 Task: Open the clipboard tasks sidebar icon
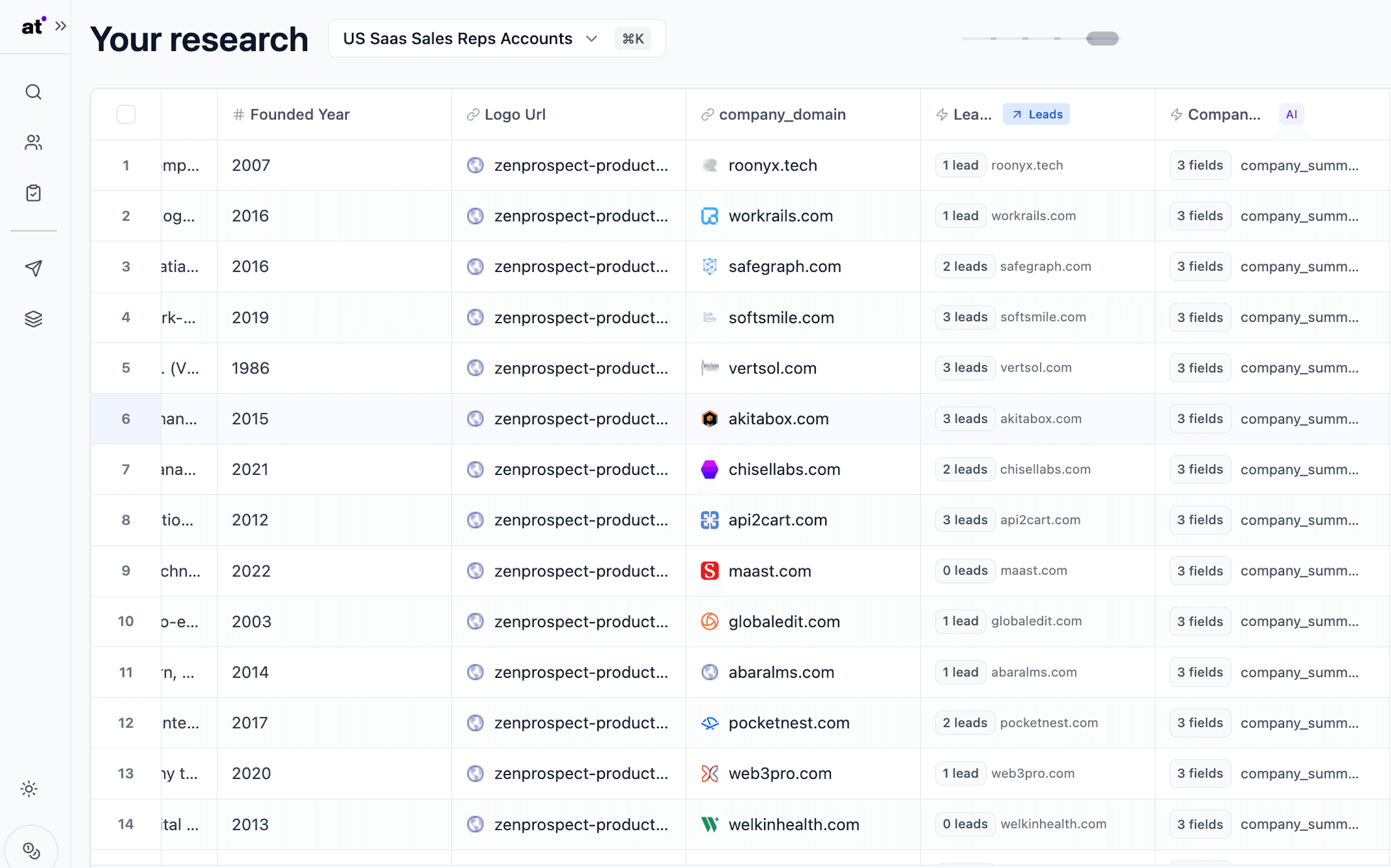point(33,193)
